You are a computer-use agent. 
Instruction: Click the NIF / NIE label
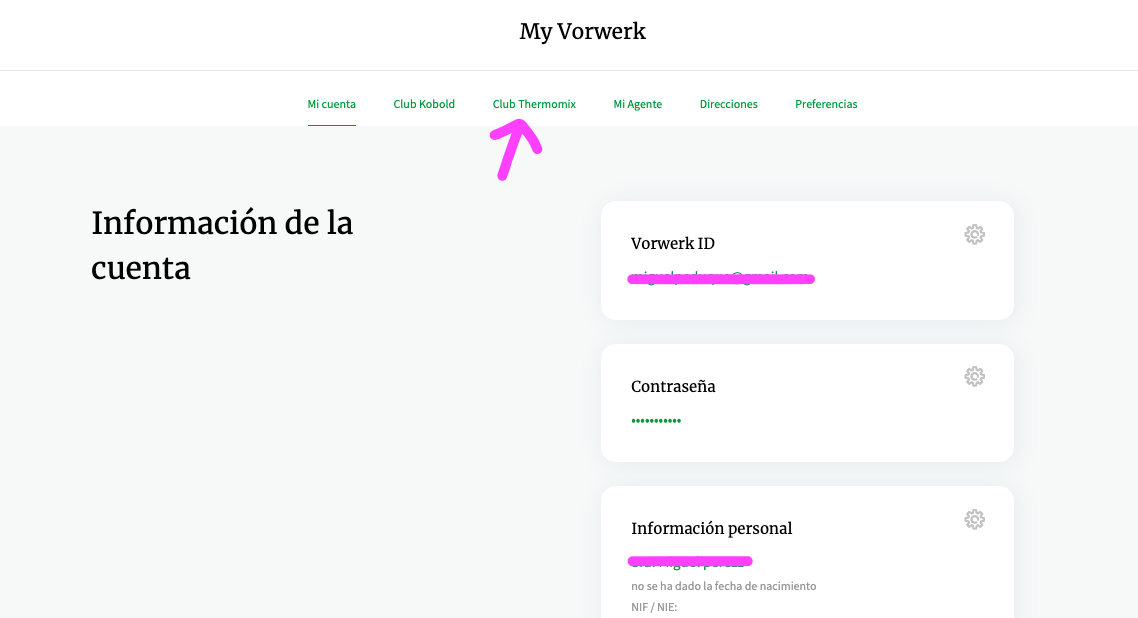pyautogui.click(x=654, y=606)
